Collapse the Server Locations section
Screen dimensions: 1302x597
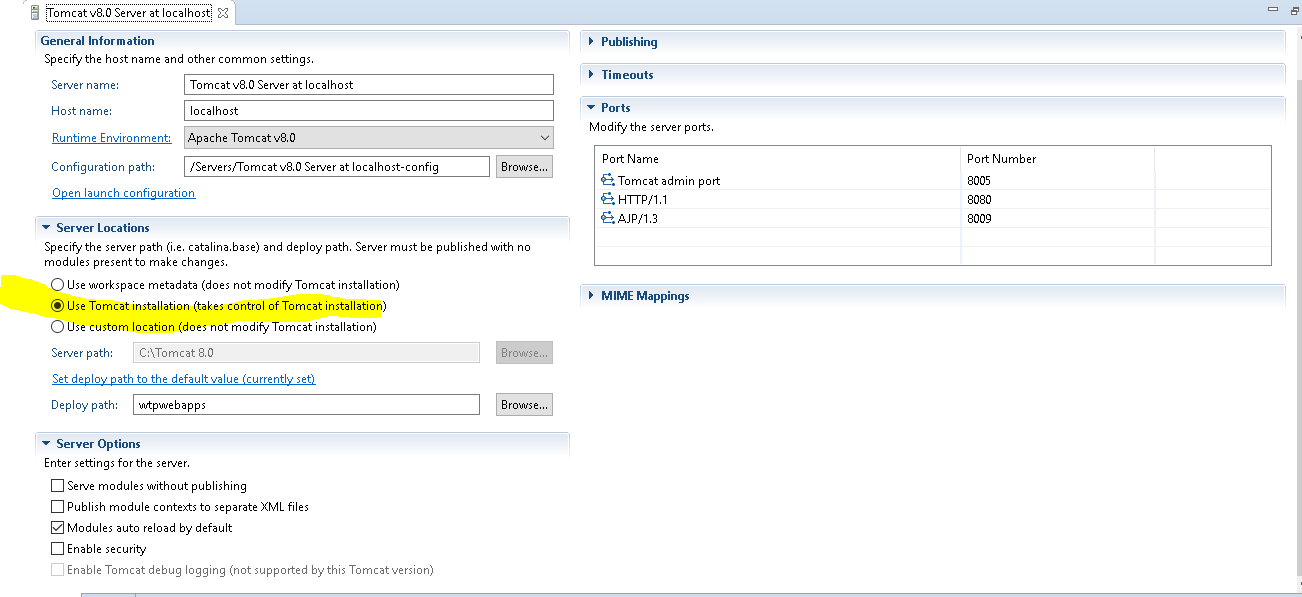pyautogui.click(x=46, y=228)
